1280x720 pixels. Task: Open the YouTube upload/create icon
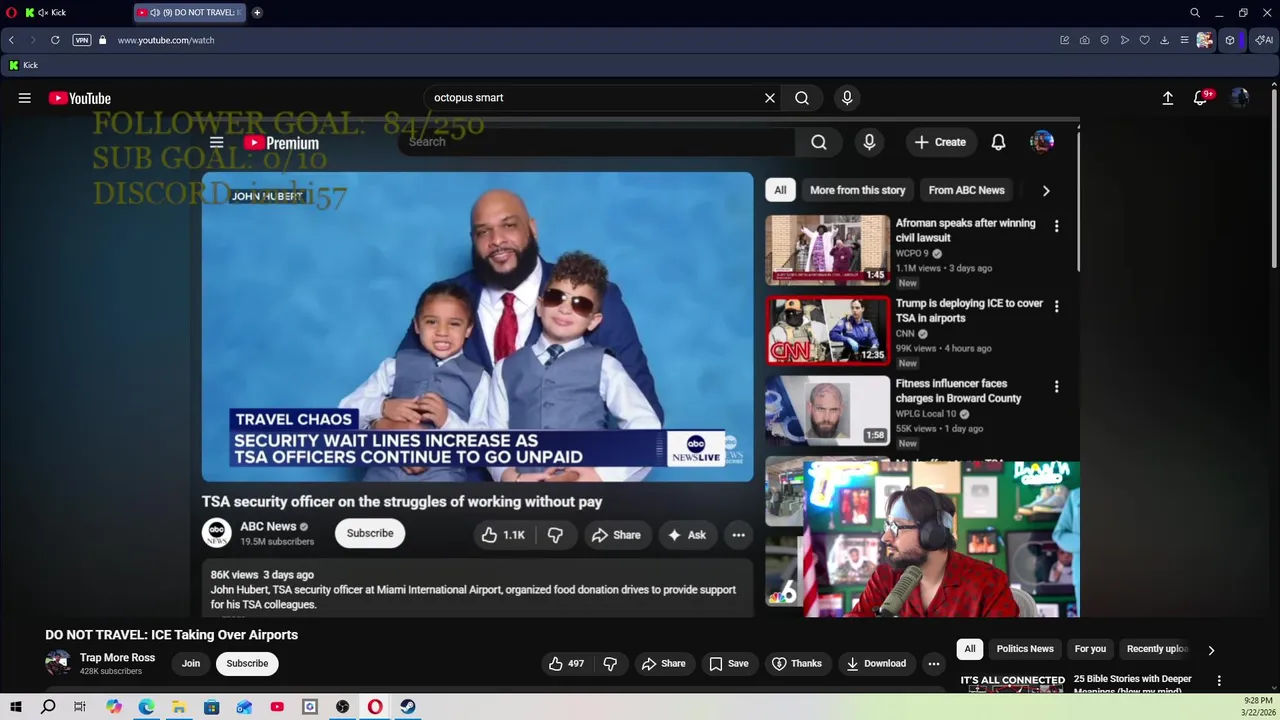(1167, 98)
